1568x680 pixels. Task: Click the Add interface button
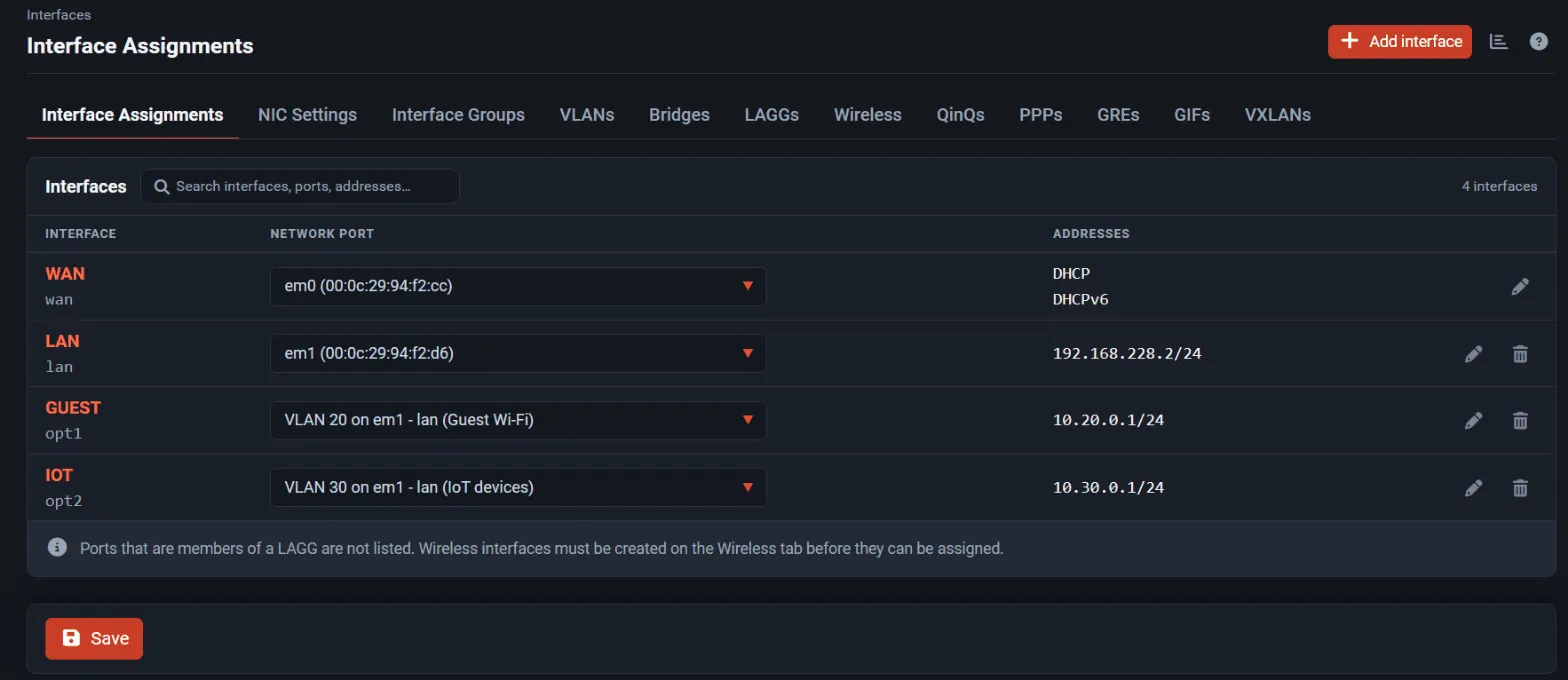click(1400, 41)
